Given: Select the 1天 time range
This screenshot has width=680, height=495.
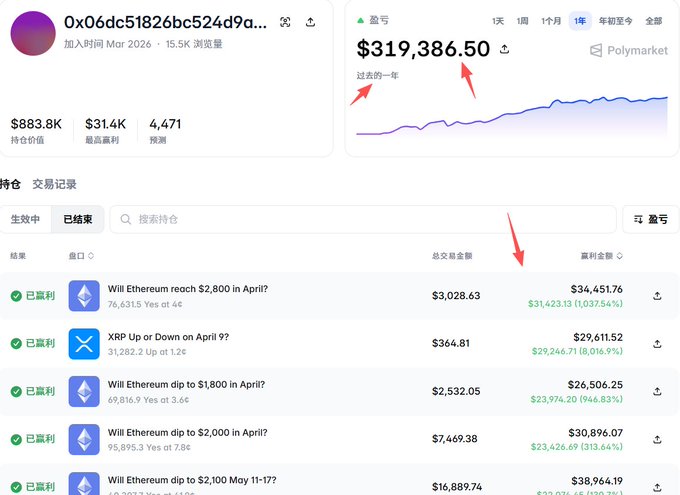Looking at the screenshot, I should click(497, 21).
